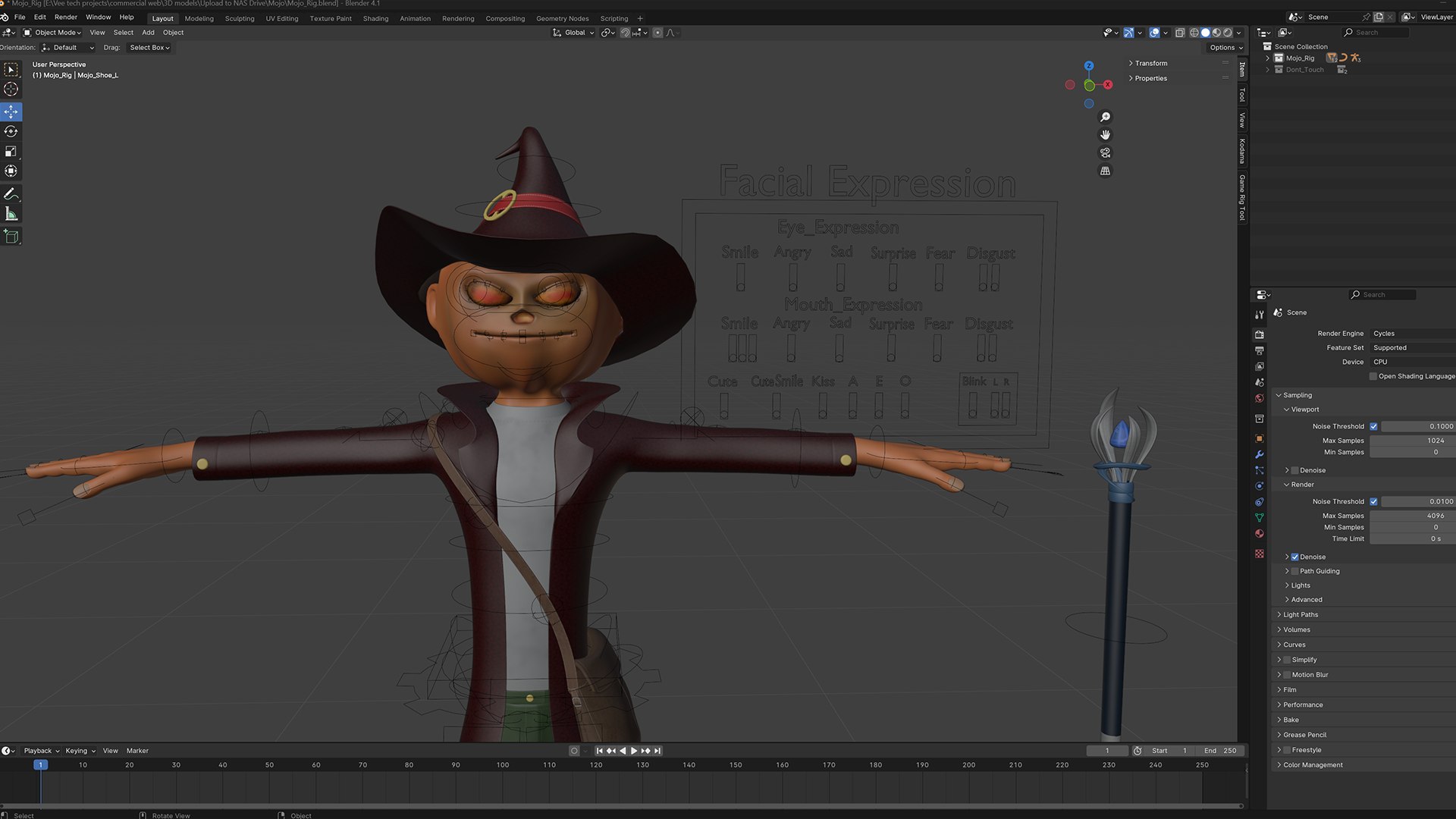Pick the Scale tool
The width and height of the screenshot is (1456, 819).
click(11, 152)
